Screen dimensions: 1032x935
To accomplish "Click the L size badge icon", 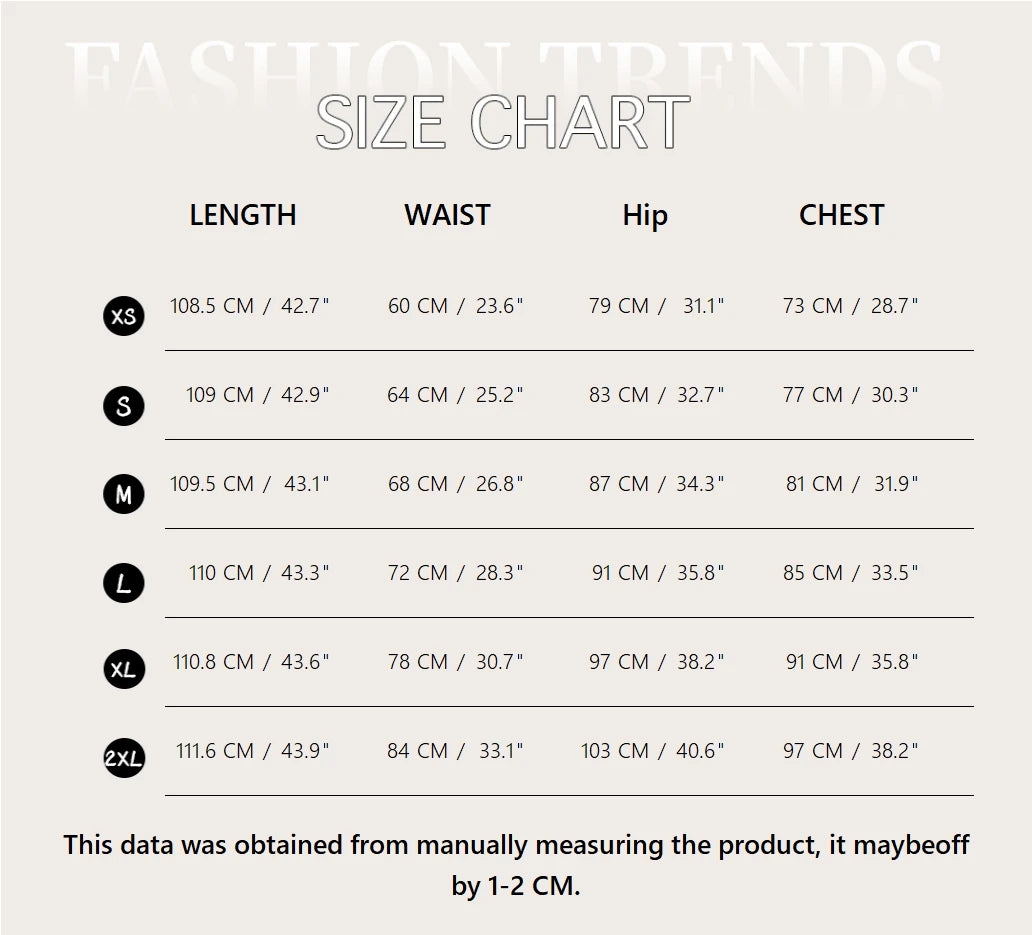I will tap(124, 583).
